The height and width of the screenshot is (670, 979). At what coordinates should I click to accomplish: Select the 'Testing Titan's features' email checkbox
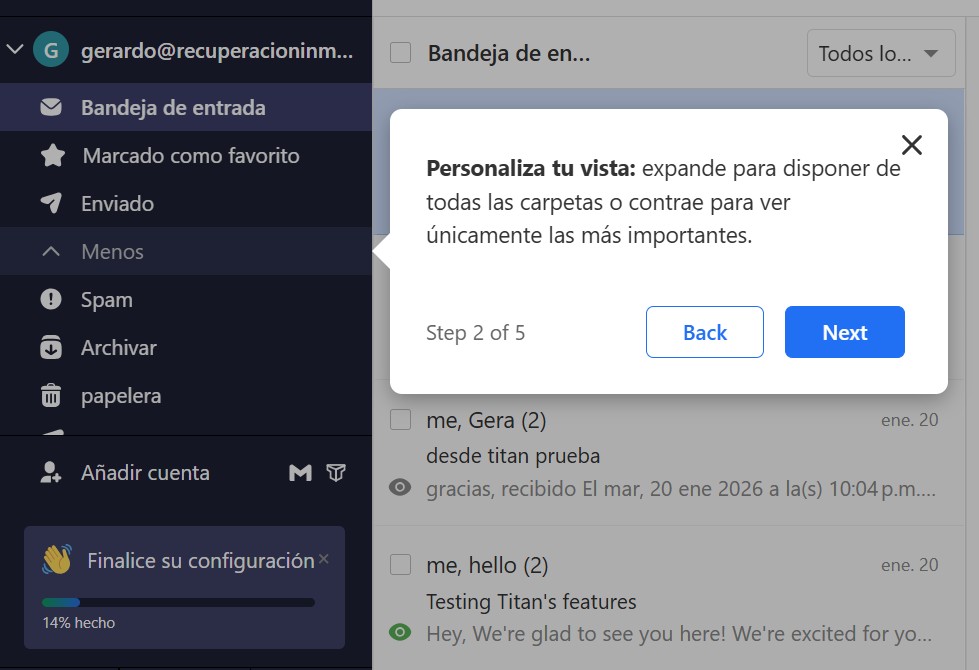click(x=401, y=565)
